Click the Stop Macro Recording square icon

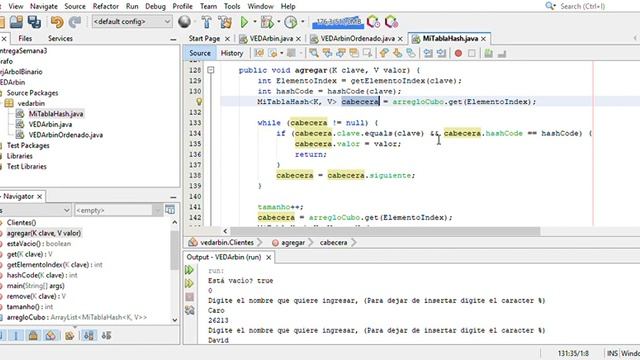click(471, 53)
